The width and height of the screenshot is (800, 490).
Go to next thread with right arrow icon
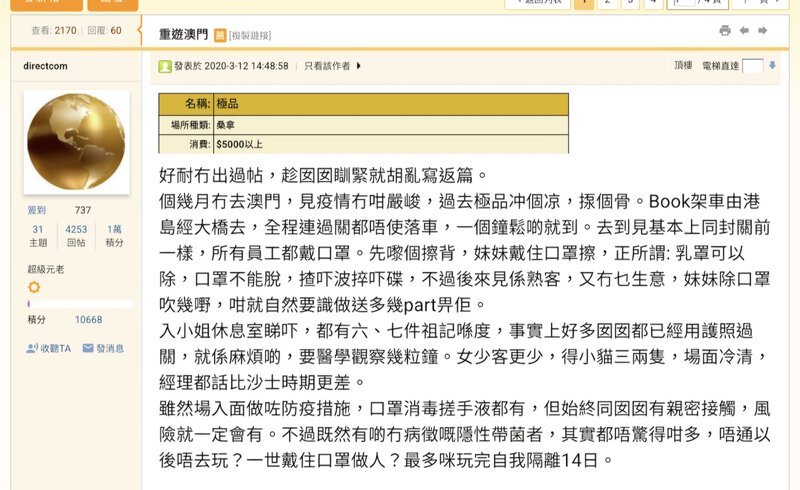[763, 31]
